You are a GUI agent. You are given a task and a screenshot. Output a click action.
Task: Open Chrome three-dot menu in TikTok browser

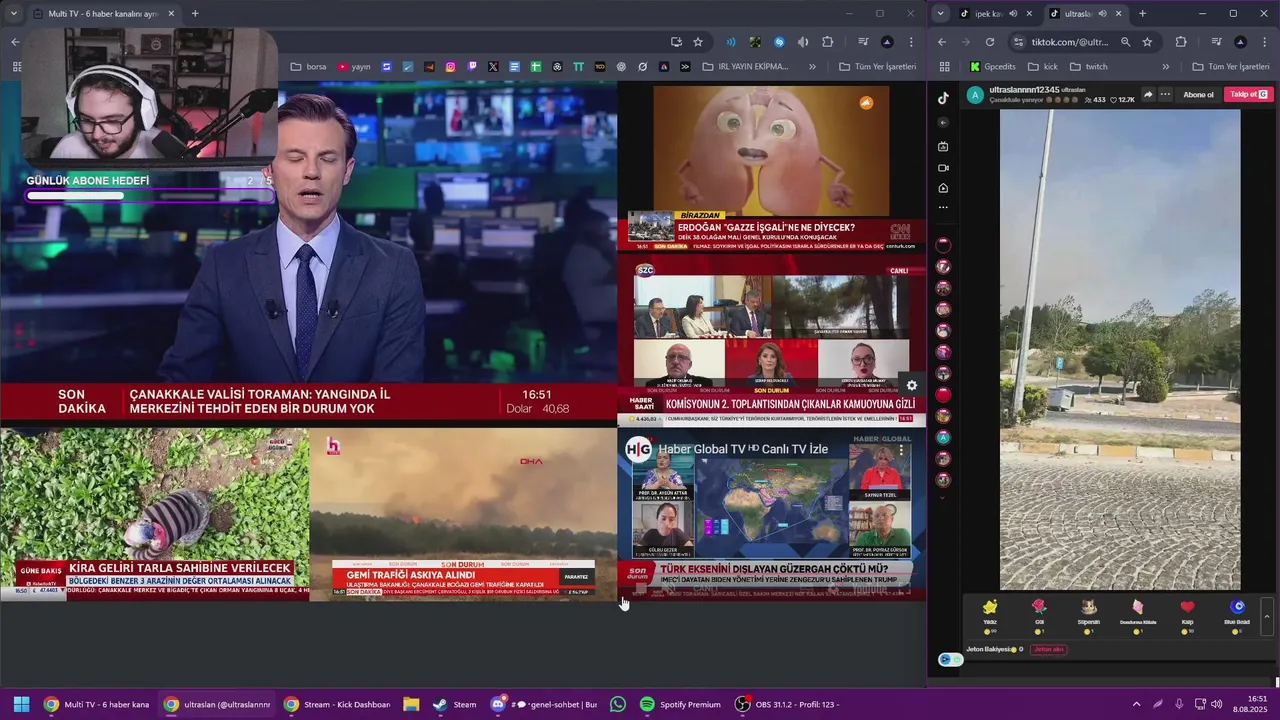1265,42
